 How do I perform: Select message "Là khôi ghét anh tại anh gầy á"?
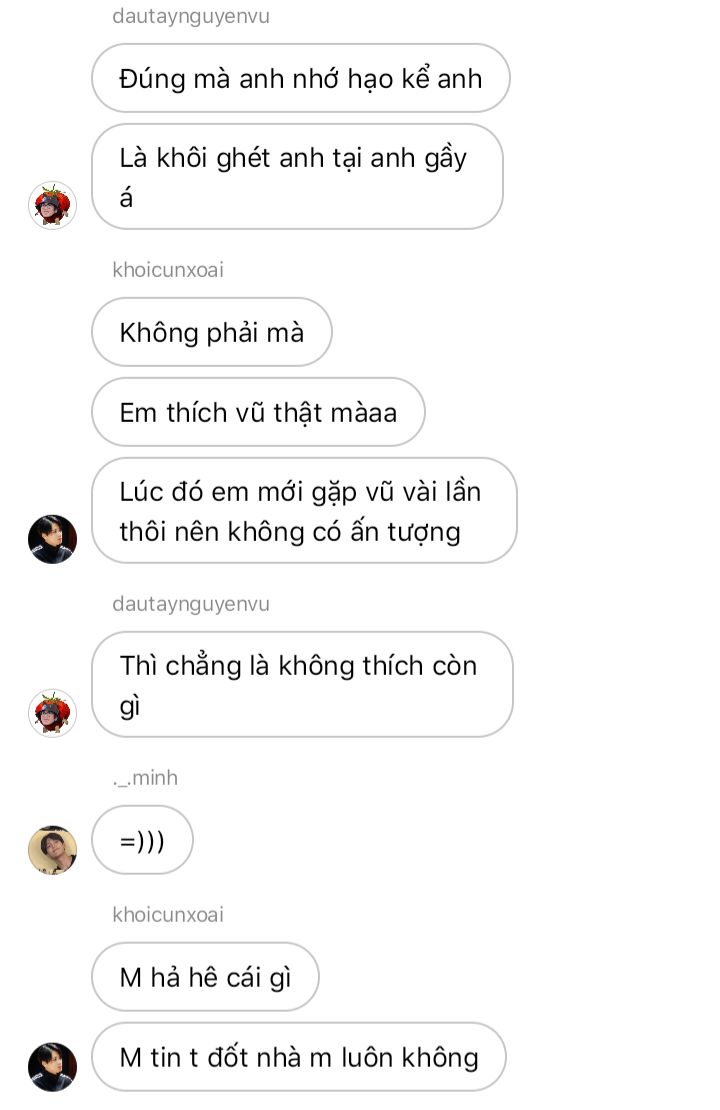pos(297,176)
